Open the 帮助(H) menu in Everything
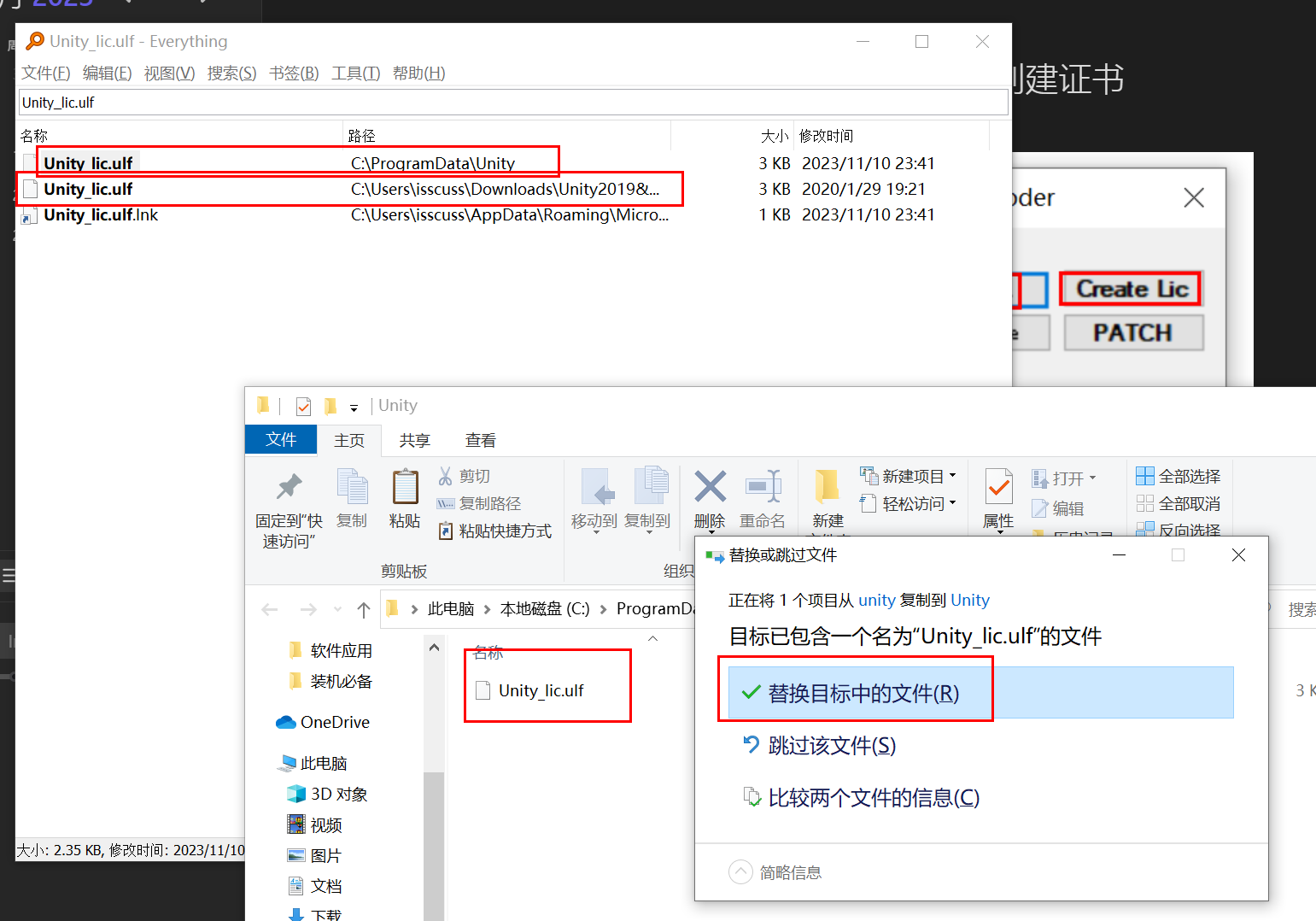This screenshot has width=1316, height=921. point(418,73)
